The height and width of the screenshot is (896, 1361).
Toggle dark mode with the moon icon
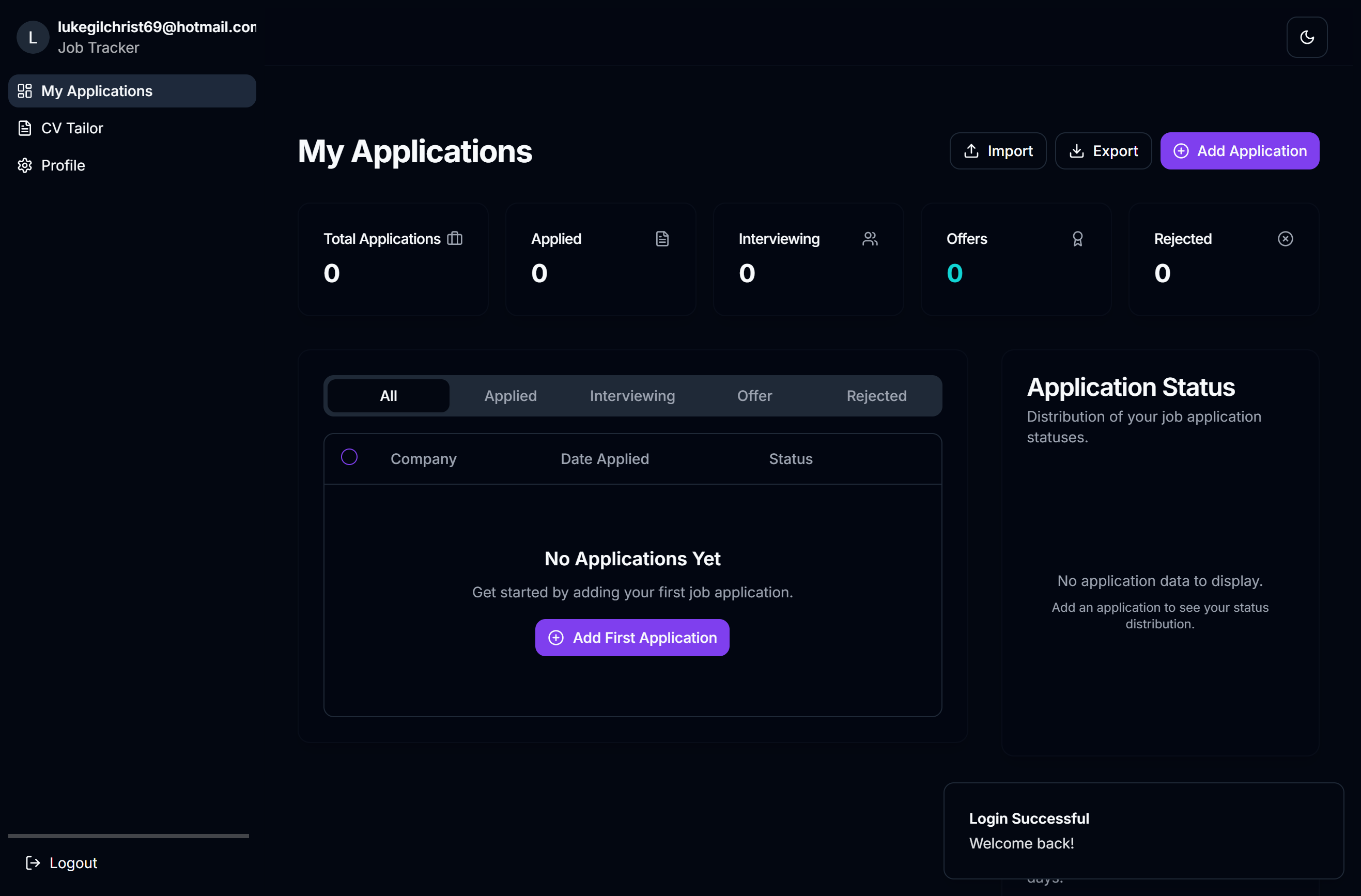point(1307,37)
